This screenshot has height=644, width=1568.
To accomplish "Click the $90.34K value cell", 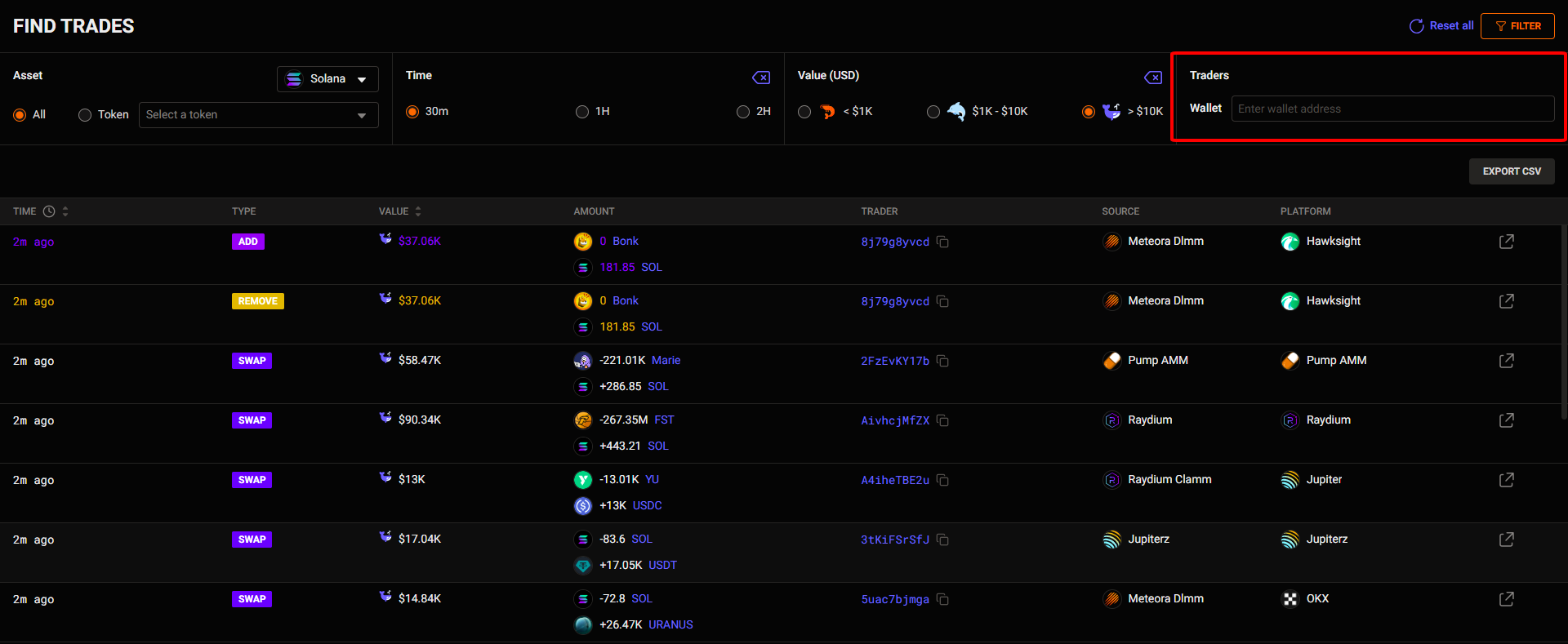I will [420, 420].
